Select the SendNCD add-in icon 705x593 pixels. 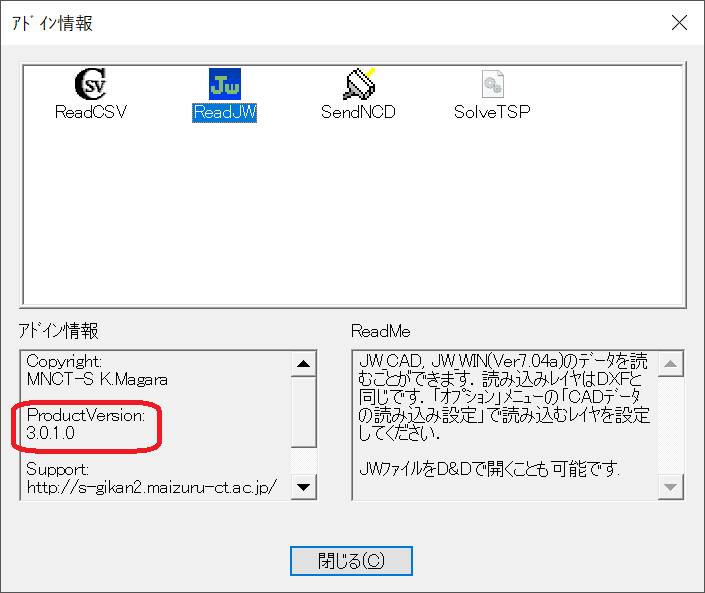click(x=358, y=83)
